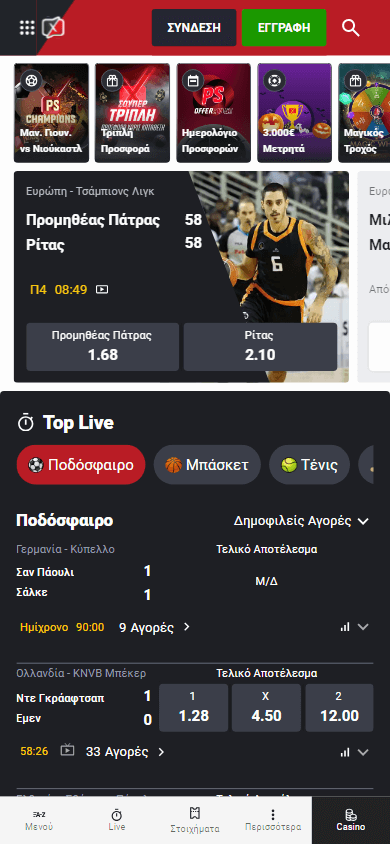
Task: Open the Μενού tab in bottom bar
Action: (39, 820)
